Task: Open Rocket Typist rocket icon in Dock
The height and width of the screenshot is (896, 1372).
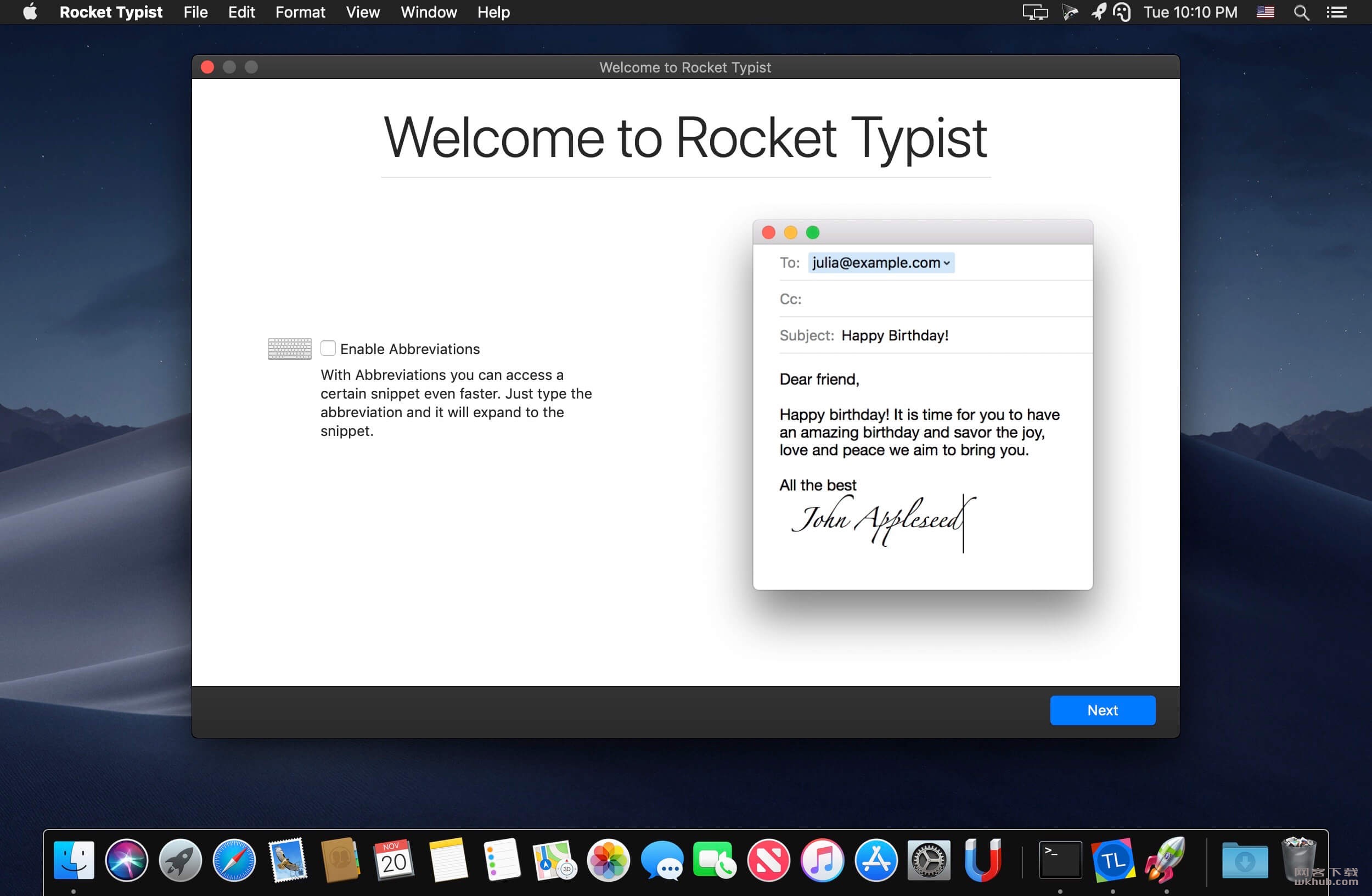Action: (x=1166, y=860)
